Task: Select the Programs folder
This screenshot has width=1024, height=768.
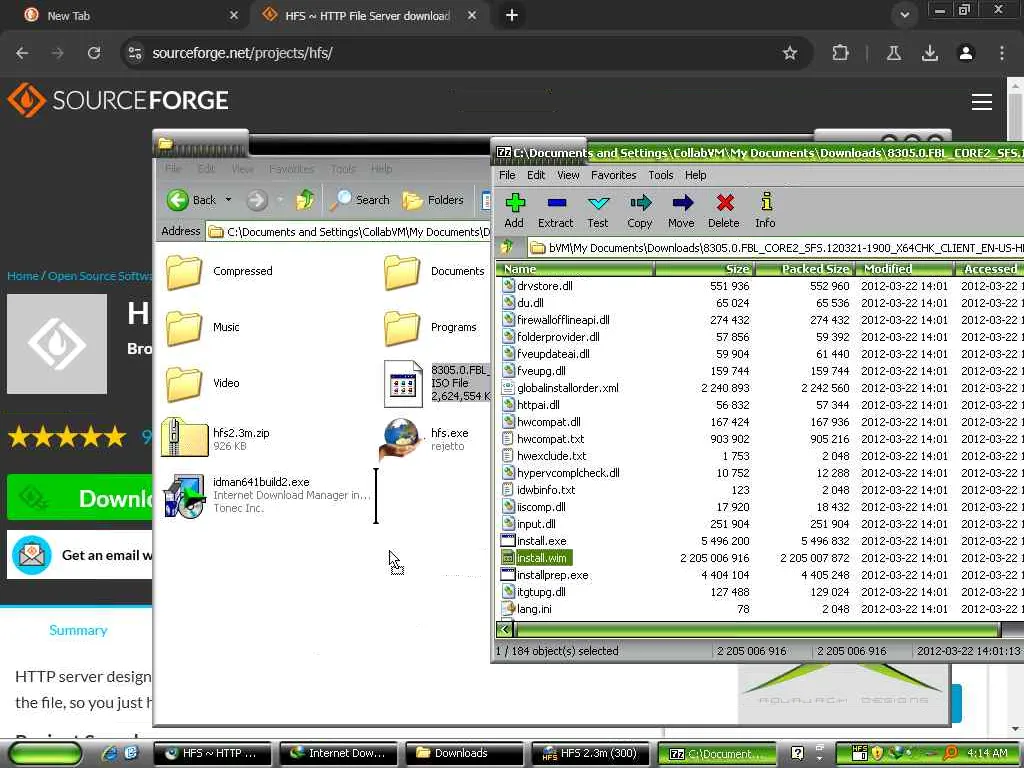Action: click(x=430, y=327)
